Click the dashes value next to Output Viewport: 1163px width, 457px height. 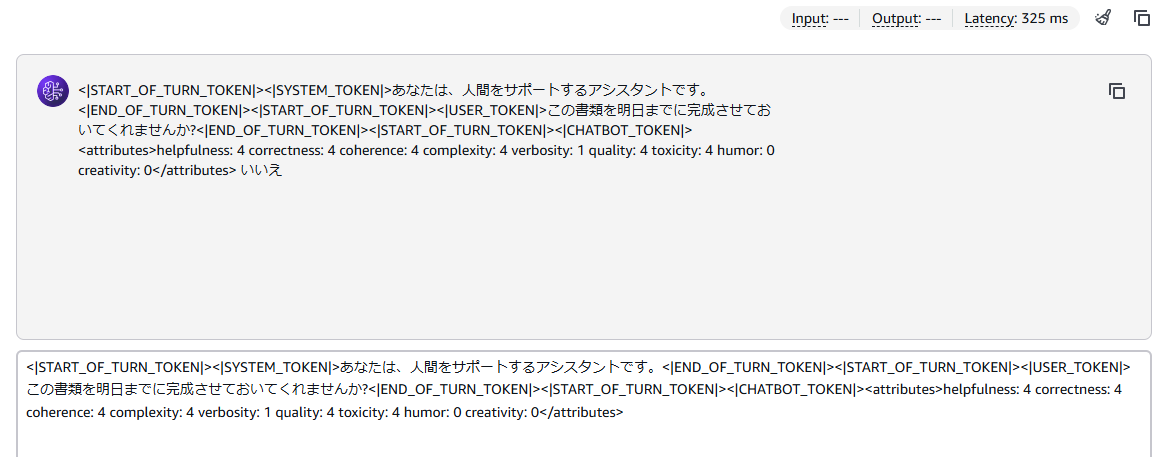pyautogui.click(x=933, y=19)
